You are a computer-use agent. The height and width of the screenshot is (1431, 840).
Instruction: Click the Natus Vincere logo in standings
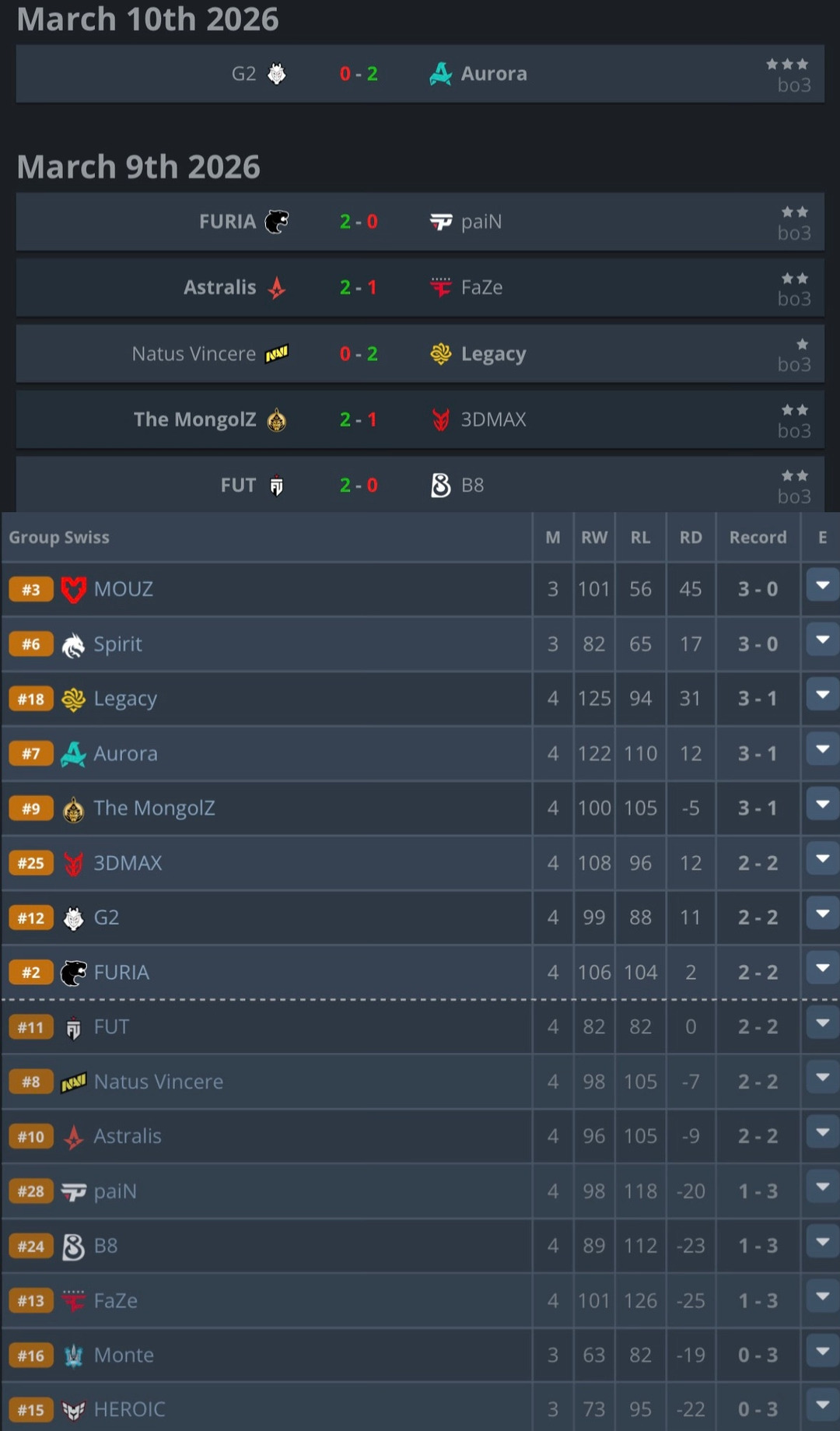[x=73, y=1082]
